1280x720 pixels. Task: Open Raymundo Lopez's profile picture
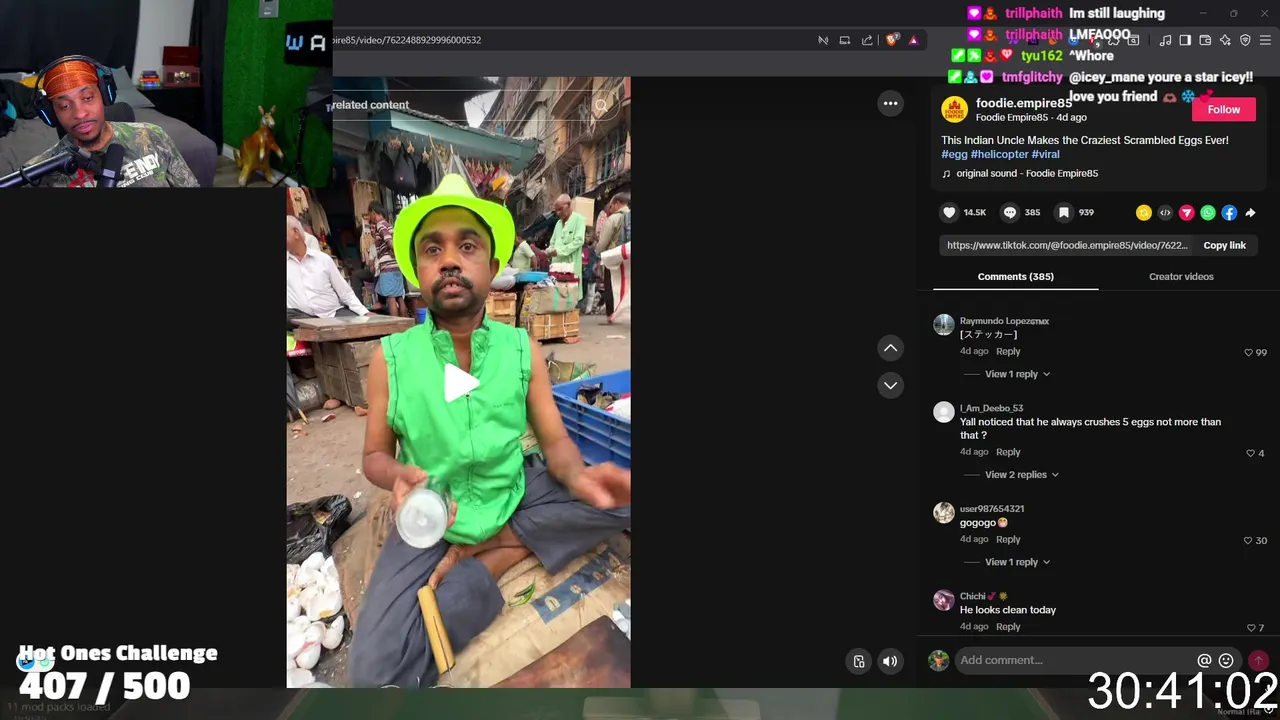943,324
